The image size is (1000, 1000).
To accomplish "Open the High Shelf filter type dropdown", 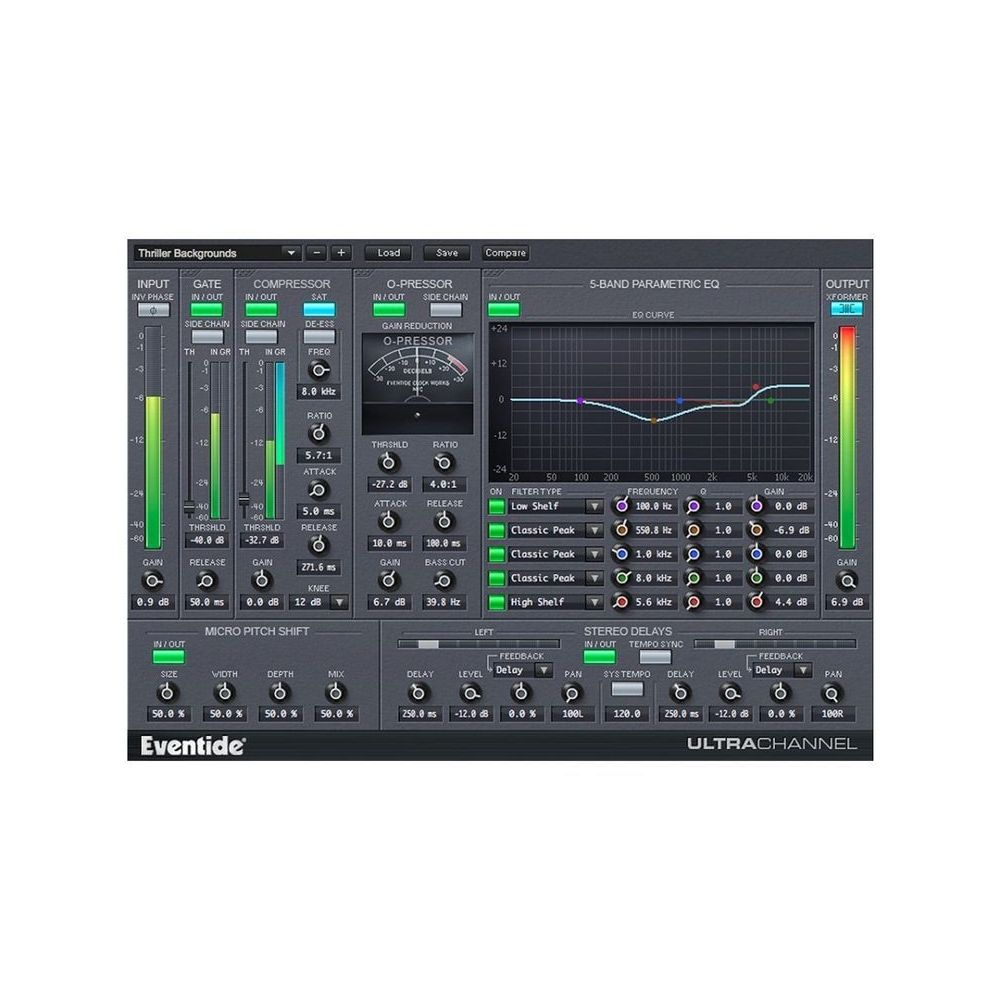I will pyautogui.click(x=594, y=602).
